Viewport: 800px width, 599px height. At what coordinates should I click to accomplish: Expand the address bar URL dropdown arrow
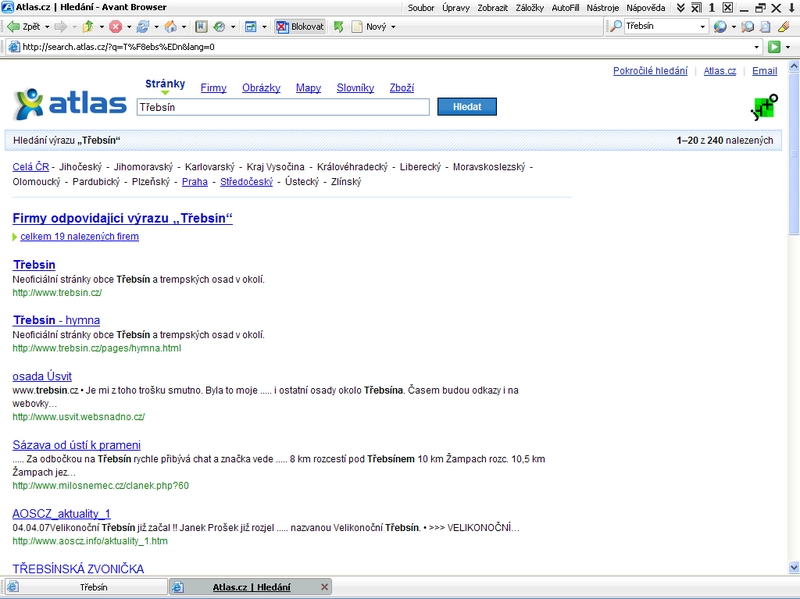click(x=757, y=47)
